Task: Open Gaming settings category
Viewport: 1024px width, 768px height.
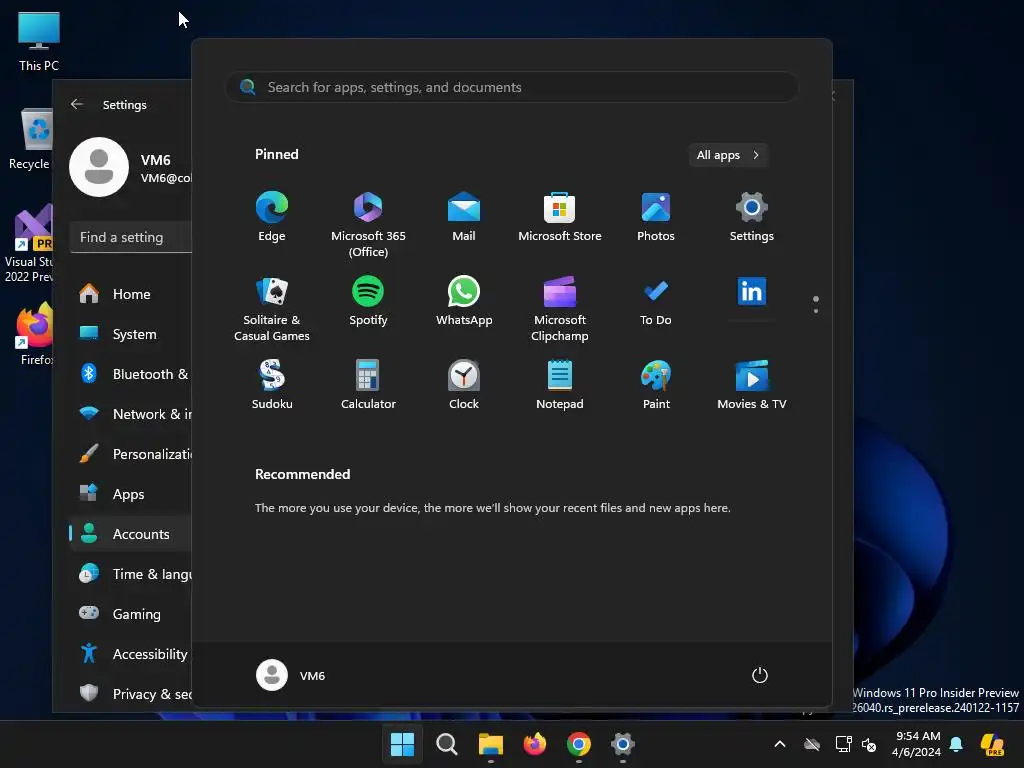Action: point(131,615)
